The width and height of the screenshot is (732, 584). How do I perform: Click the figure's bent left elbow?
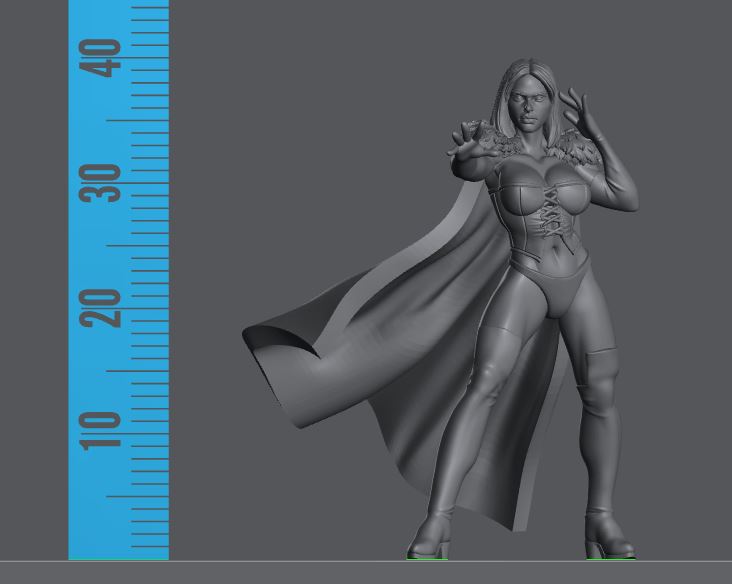point(623,180)
